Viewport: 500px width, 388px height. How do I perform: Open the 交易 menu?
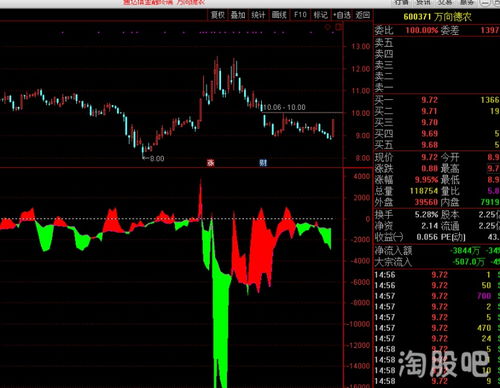point(445,2)
